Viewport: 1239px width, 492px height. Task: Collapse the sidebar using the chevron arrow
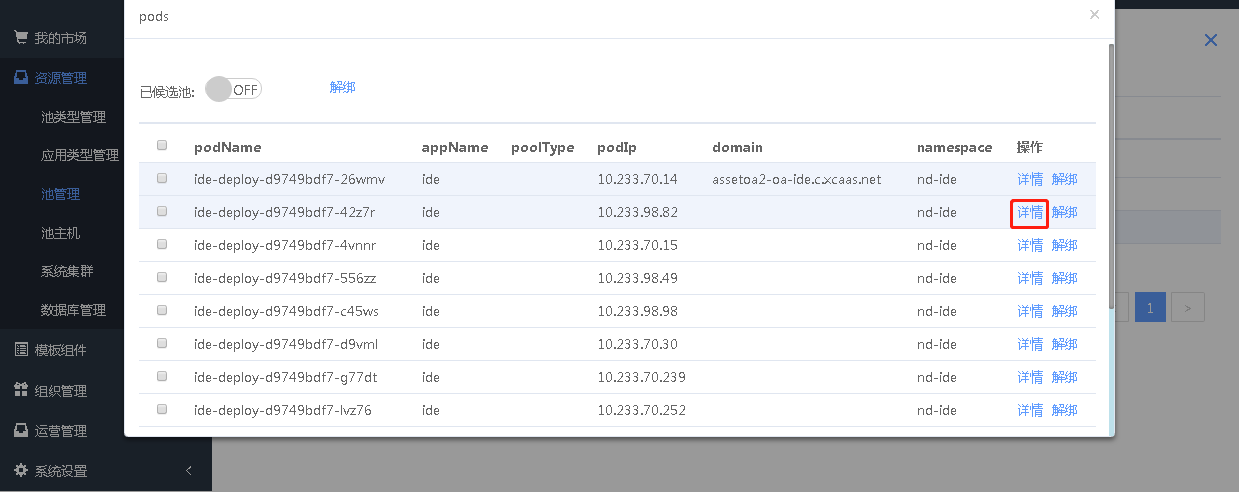click(x=189, y=471)
